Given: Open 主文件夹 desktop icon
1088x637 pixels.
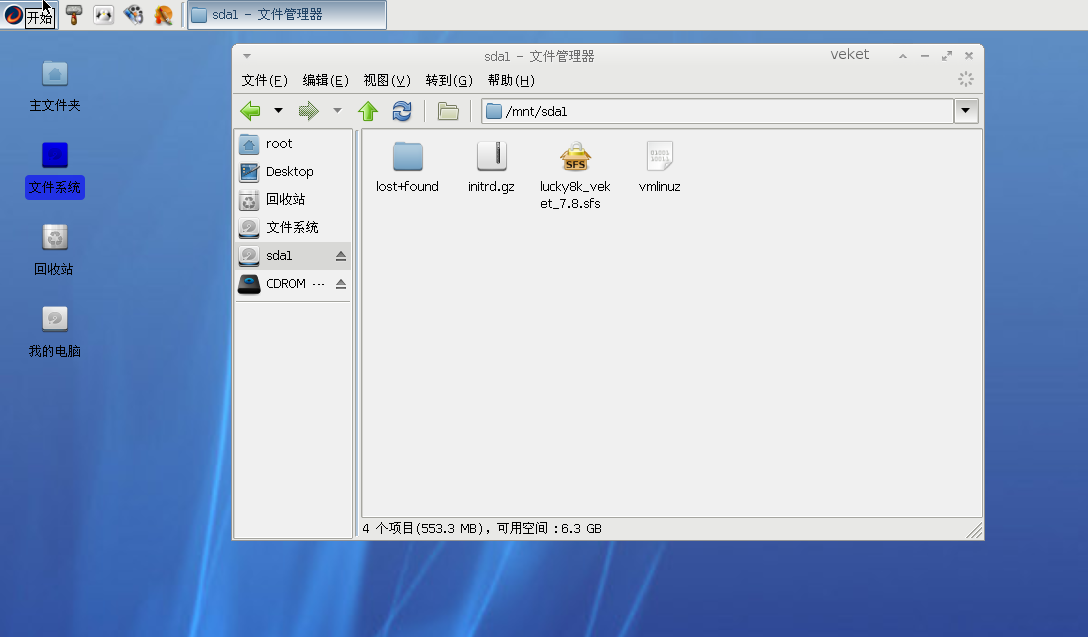Looking at the screenshot, I should [x=55, y=86].
